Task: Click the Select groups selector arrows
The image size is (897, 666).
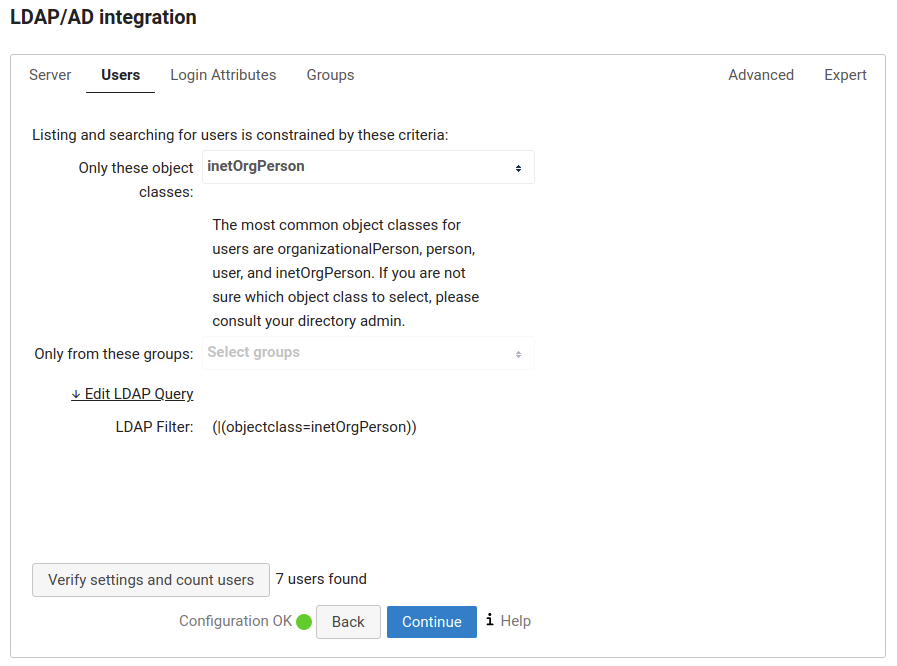Action: point(518,354)
